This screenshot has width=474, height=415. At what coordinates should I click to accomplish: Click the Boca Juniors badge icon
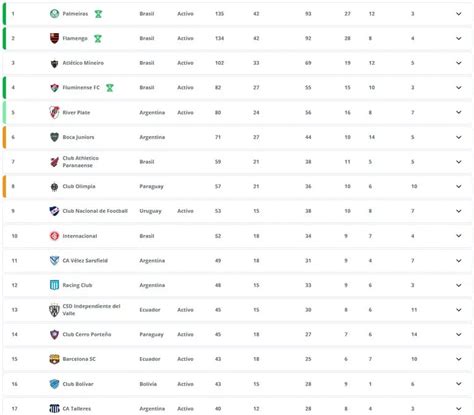tap(54, 137)
